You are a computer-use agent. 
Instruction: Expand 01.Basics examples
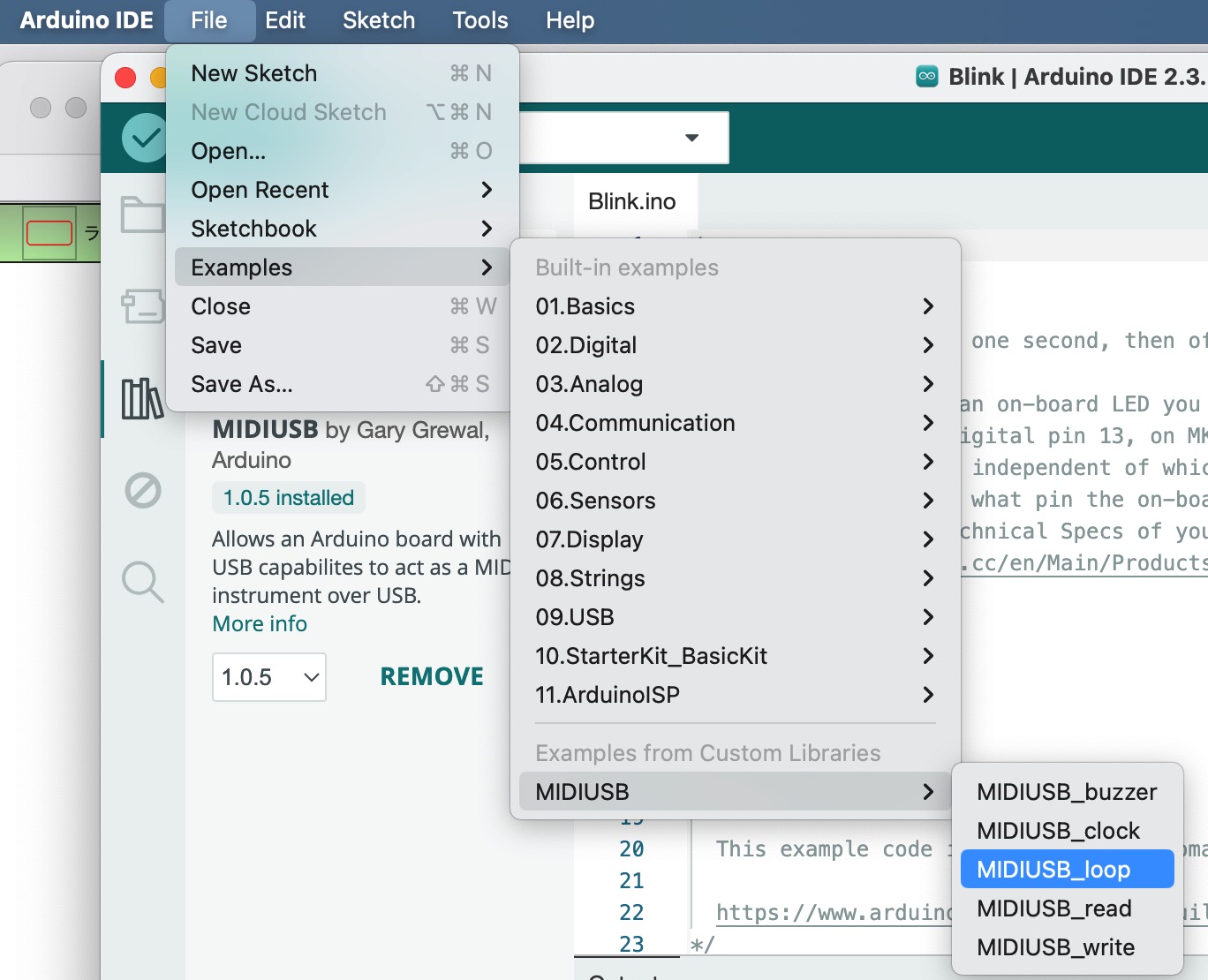click(x=735, y=306)
